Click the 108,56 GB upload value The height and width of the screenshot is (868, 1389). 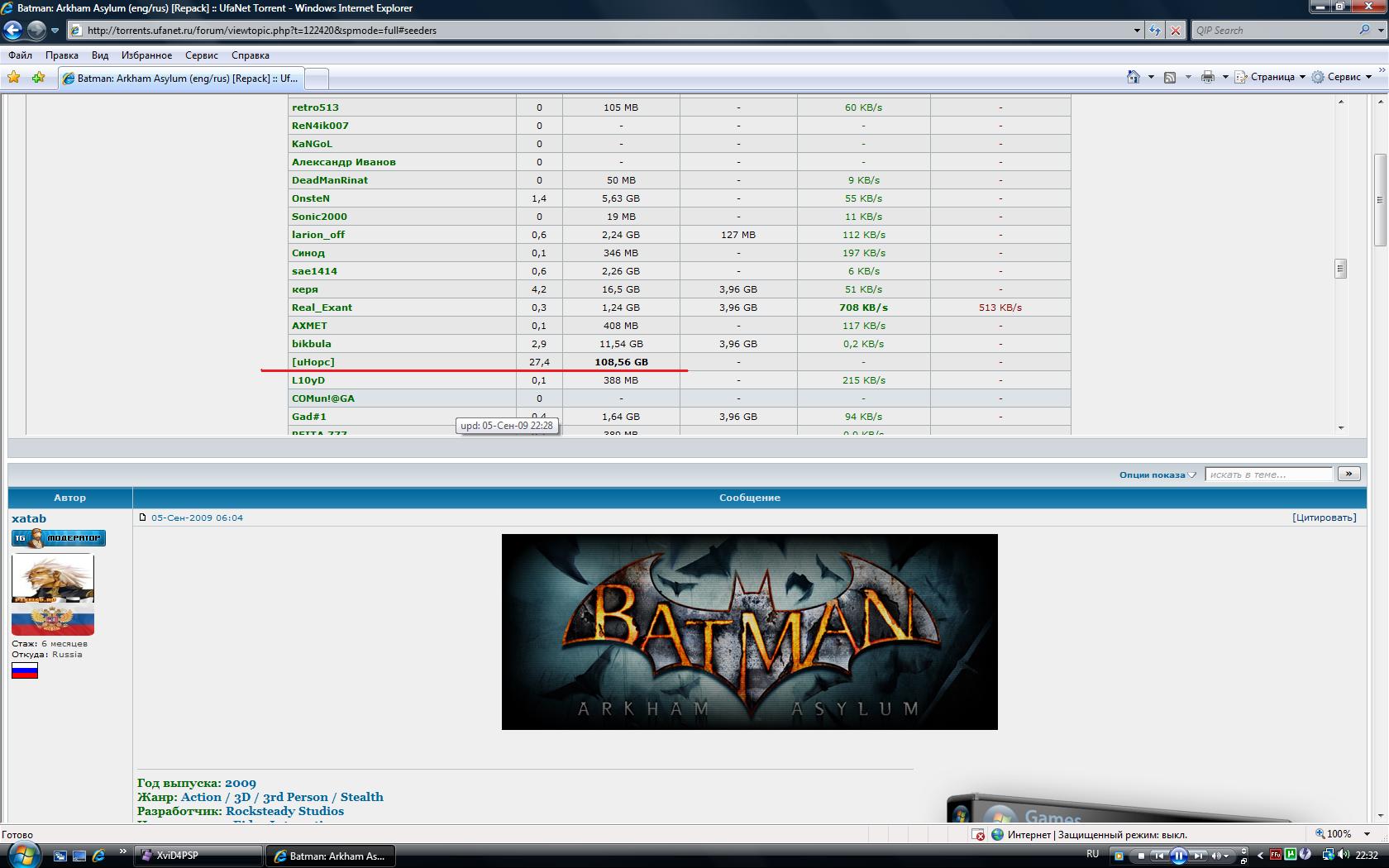click(x=621, y=362)
